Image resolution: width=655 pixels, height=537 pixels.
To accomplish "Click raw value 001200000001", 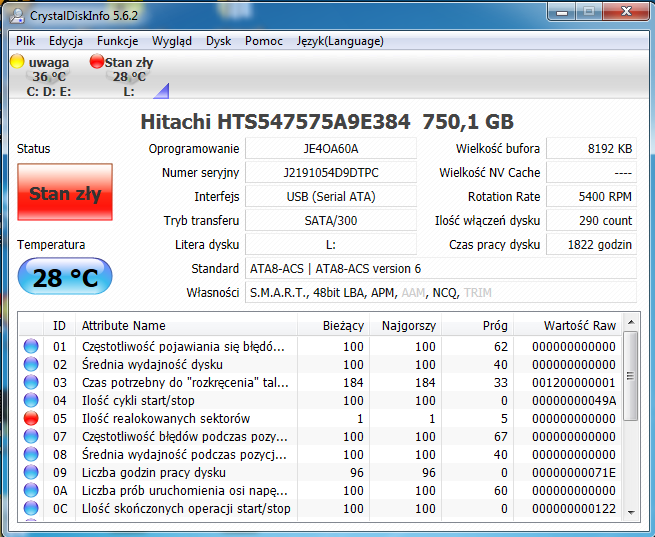I will pyautogui.click(x=574, y=382).
